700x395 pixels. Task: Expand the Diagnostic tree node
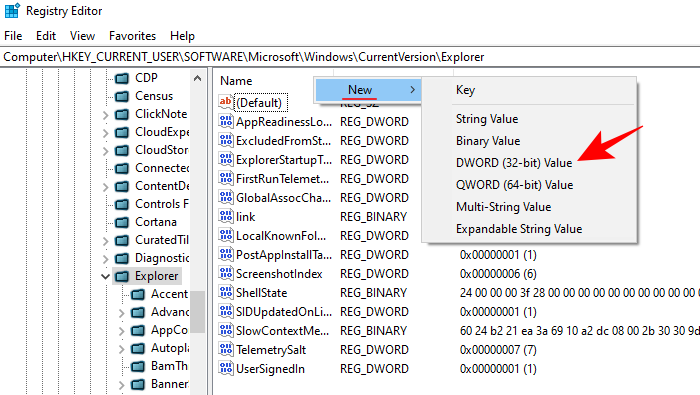point(106,259)
